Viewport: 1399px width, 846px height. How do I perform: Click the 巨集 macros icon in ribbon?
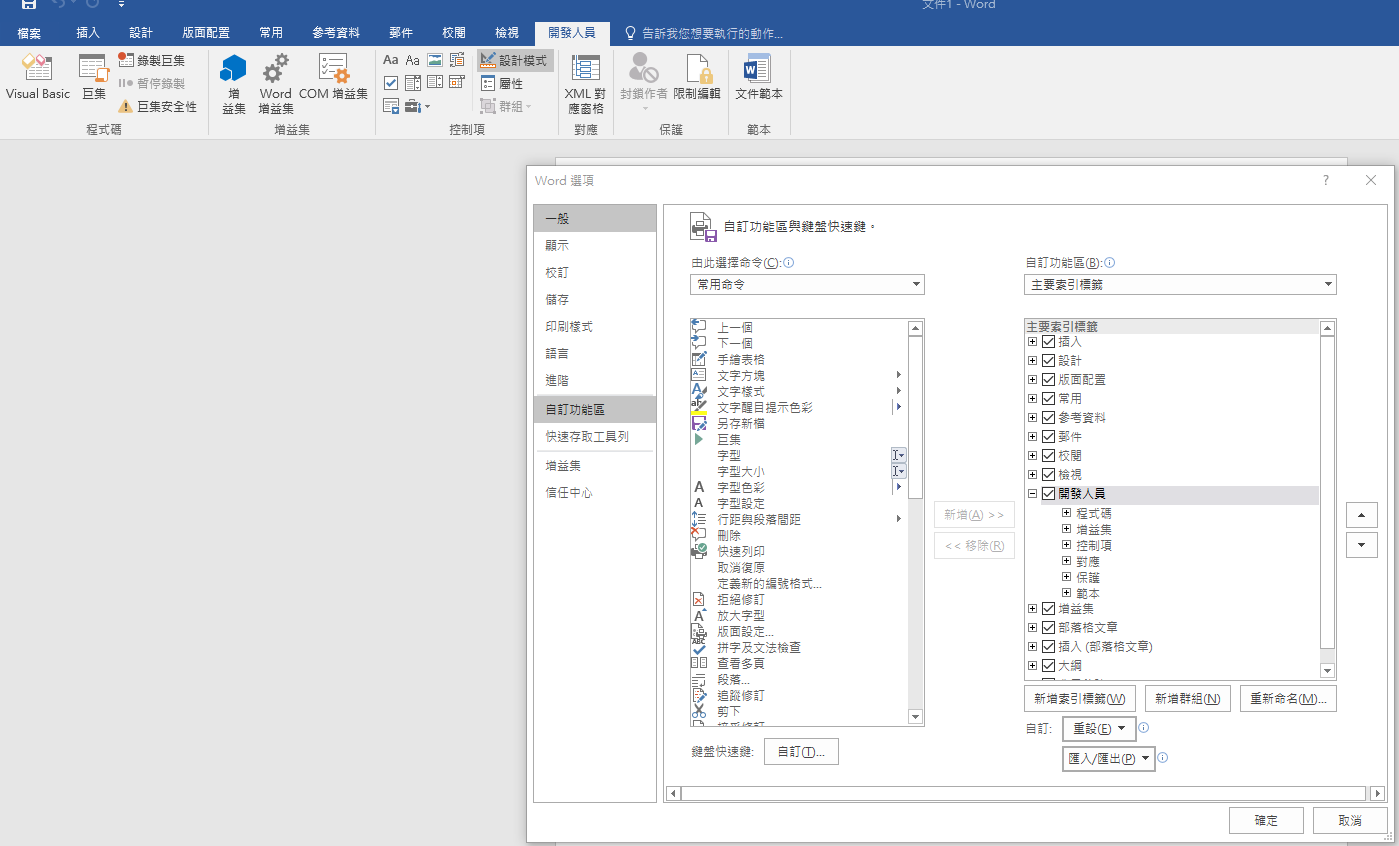(x=94, y=77)
